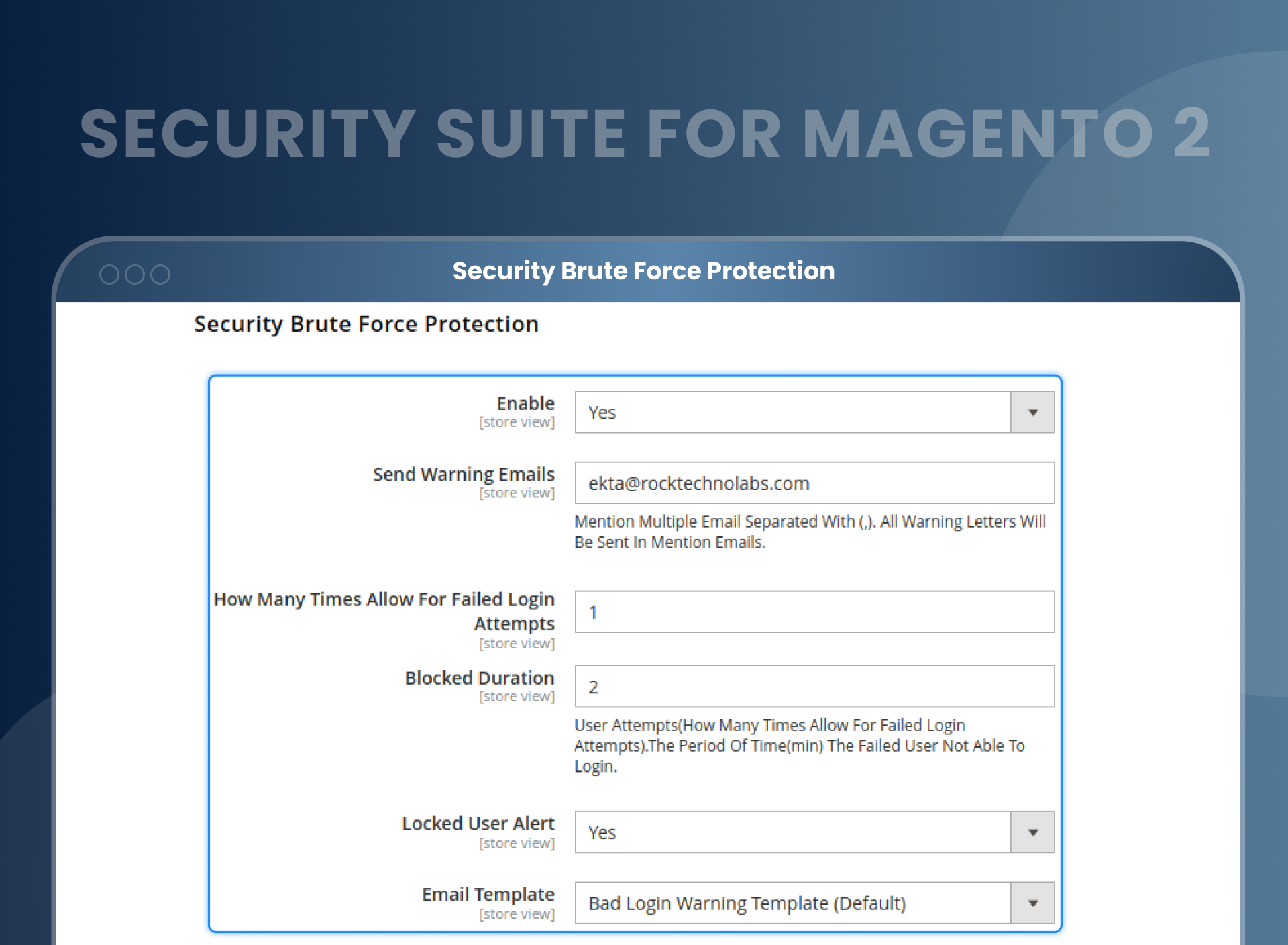Click Security Suite for Magento 2 banner

click(645, 134)
